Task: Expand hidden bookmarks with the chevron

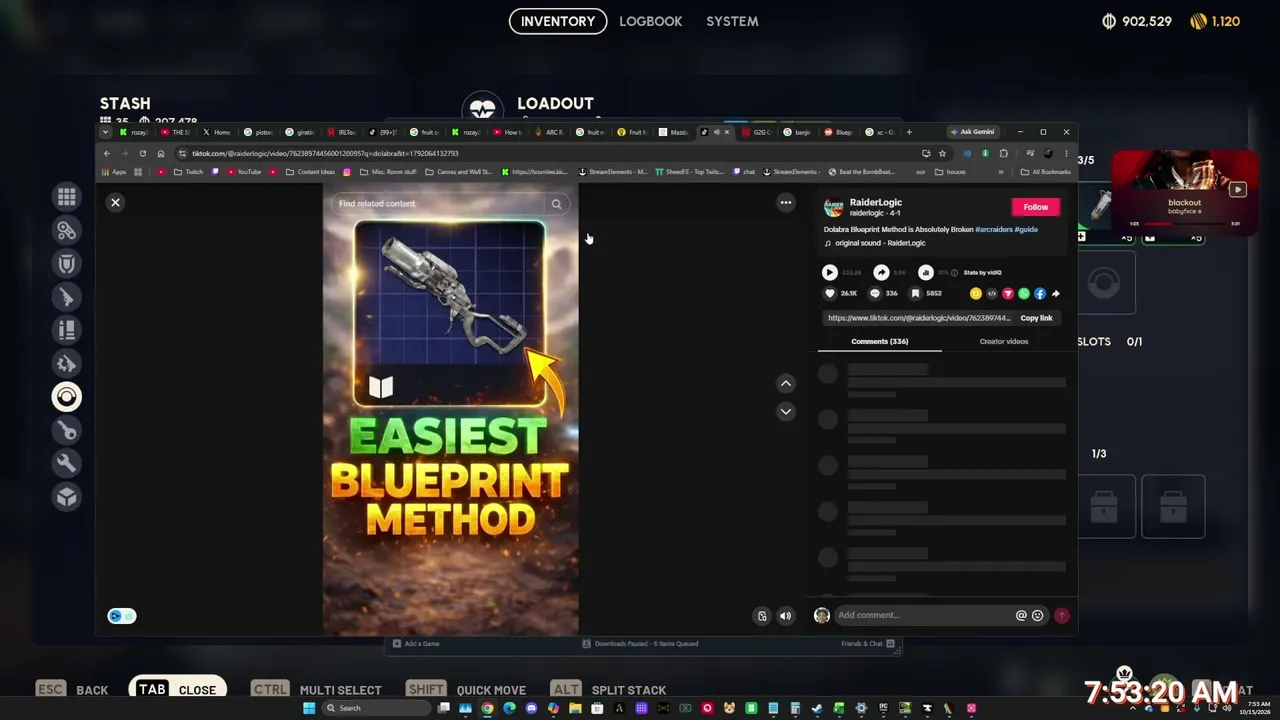Action: click(x=1000, y=172)
